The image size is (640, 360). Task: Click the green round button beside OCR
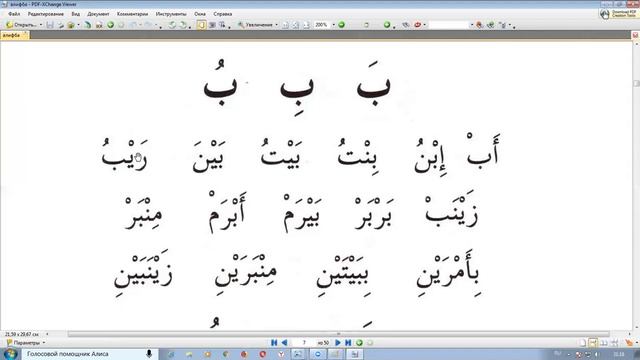tap(110, 25)
